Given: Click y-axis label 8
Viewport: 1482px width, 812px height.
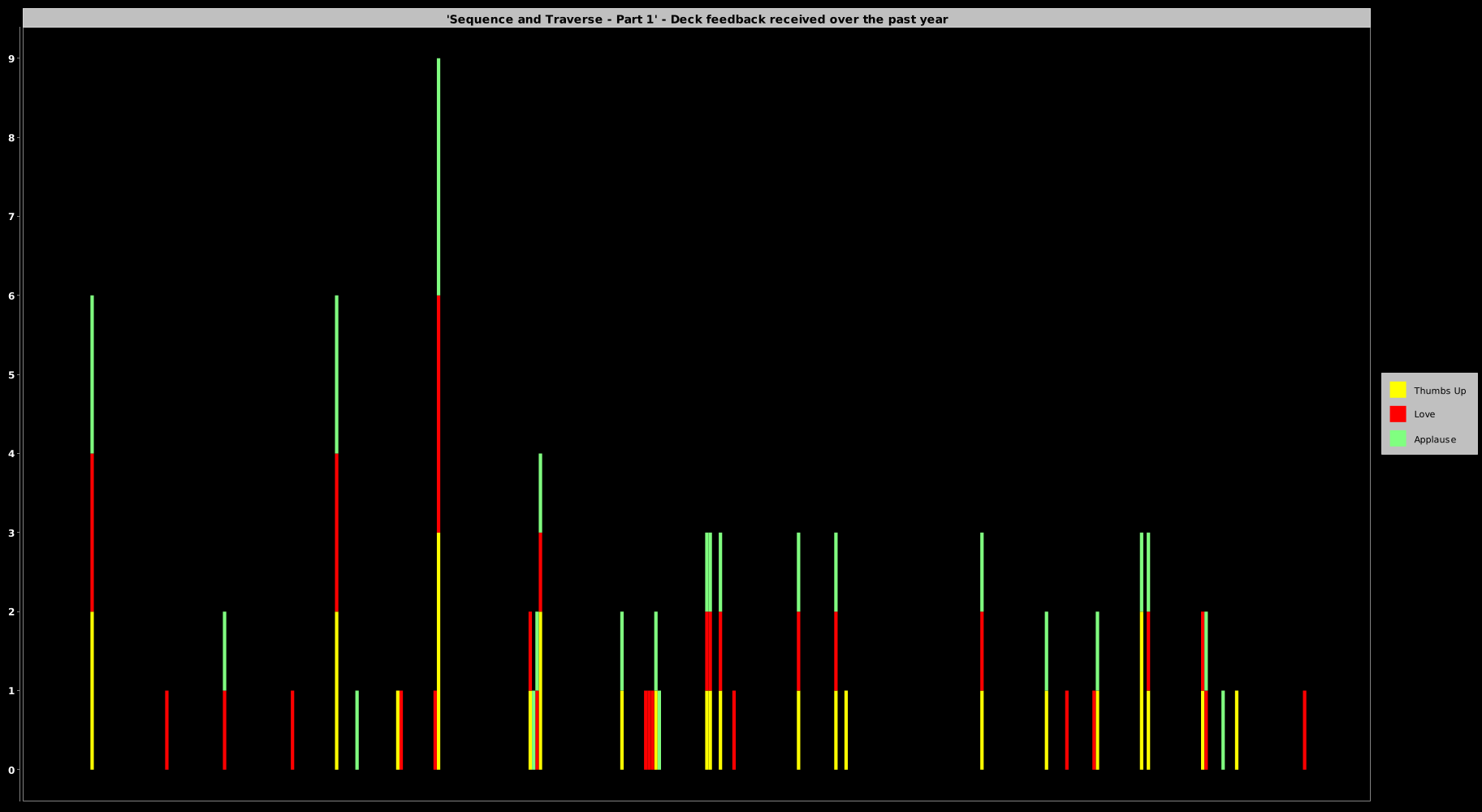Looking at the screenshot, I should (x=11, y=138).
